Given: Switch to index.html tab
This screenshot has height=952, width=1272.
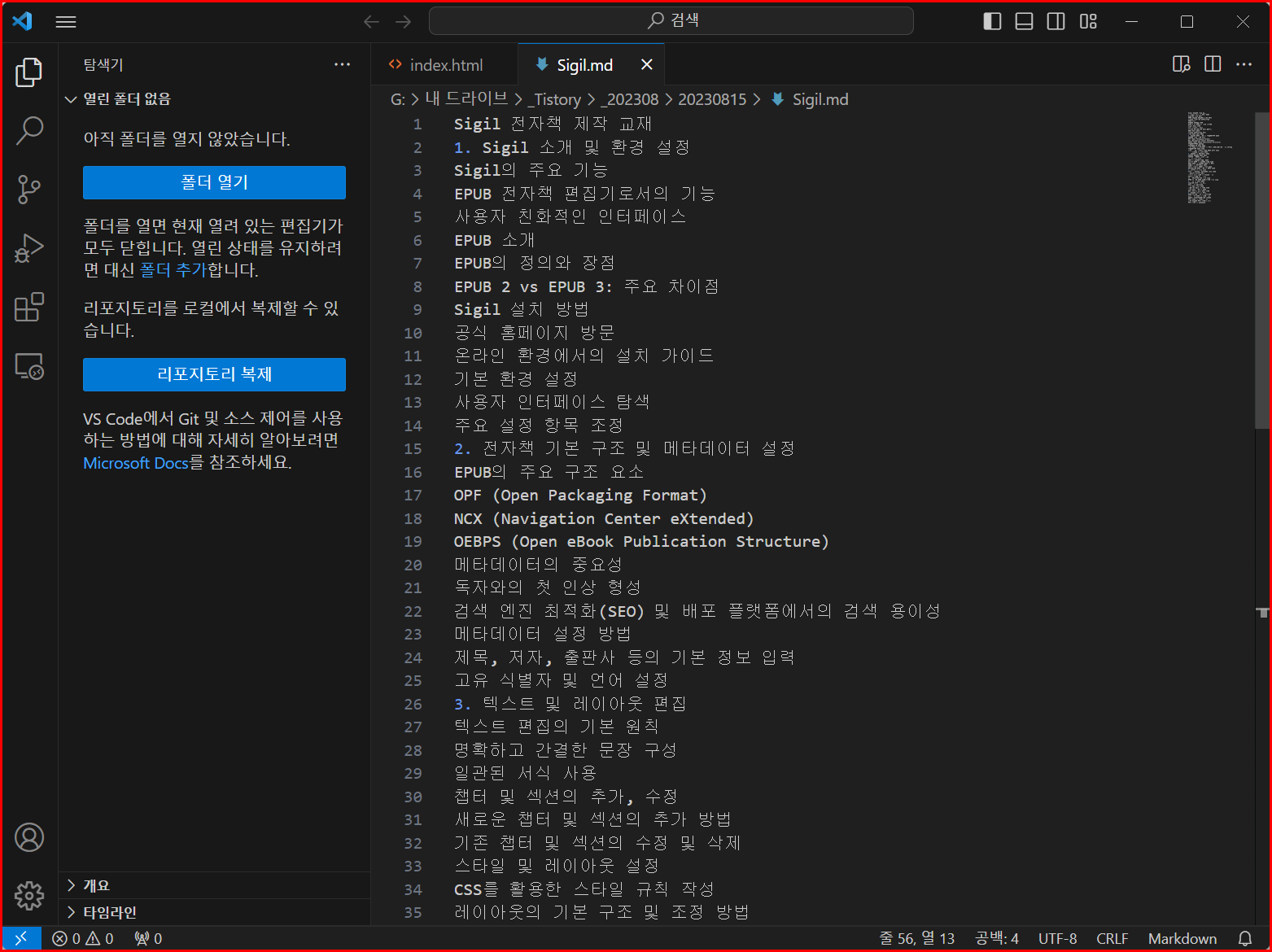Looking at the screenshot, I should [x=444, y=65].
